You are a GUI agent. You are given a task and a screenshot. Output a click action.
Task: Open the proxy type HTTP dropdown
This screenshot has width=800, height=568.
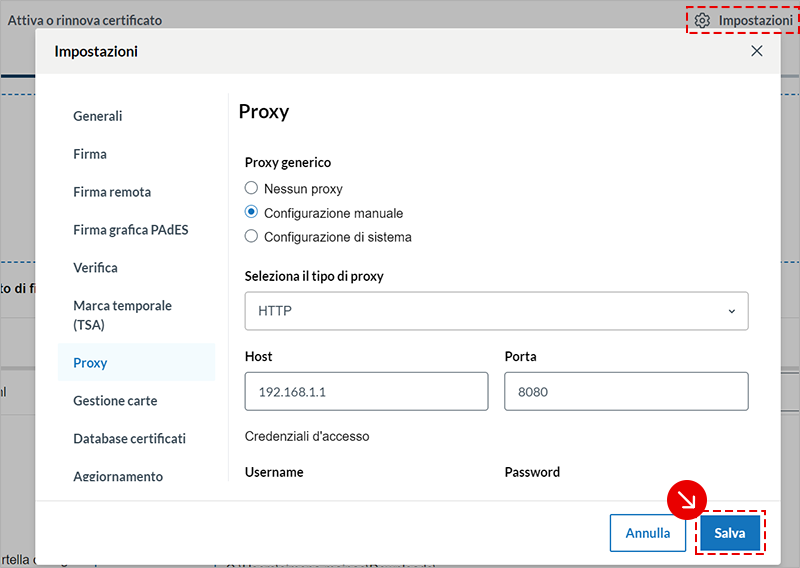tap(496, 311)
